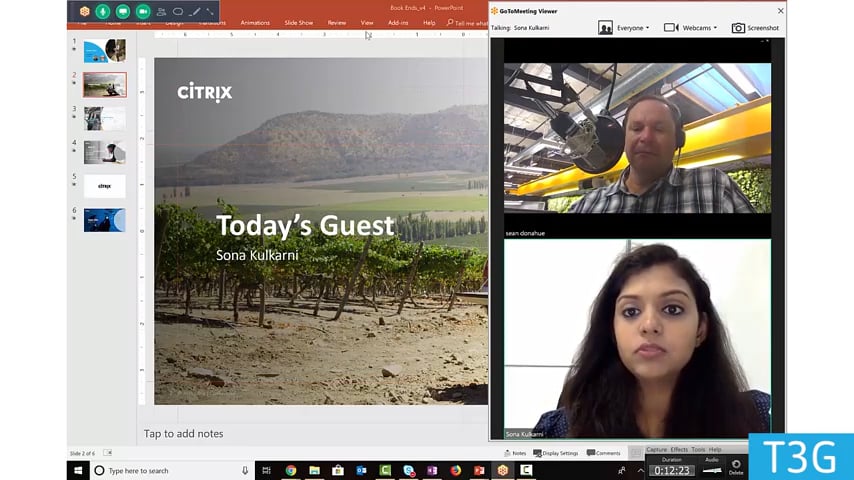The width and height of the screenshot is (854, 480).
Task: Take a Screenshot in GoToMeeting Viewer
Action: pos(755,28)
